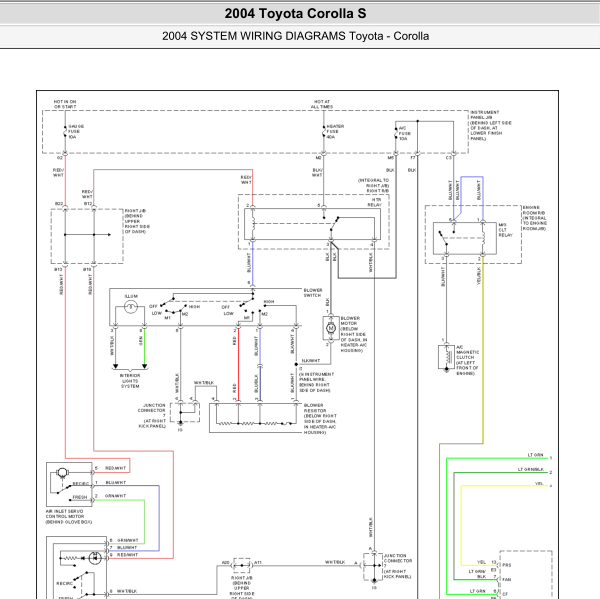Image resolution: width=600 pixels, height=599 pixels.
Task: Click the GRN/WHT label at servo pin 2
Action: (x=115, y=496)
